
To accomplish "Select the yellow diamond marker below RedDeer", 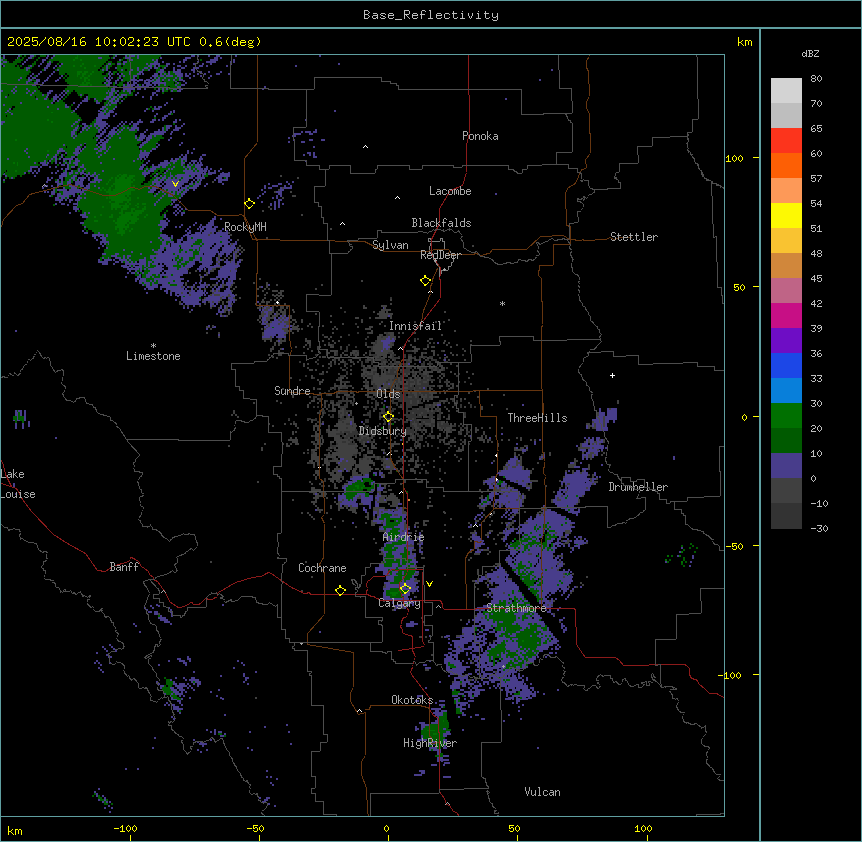I will click(x=425, y=281).
